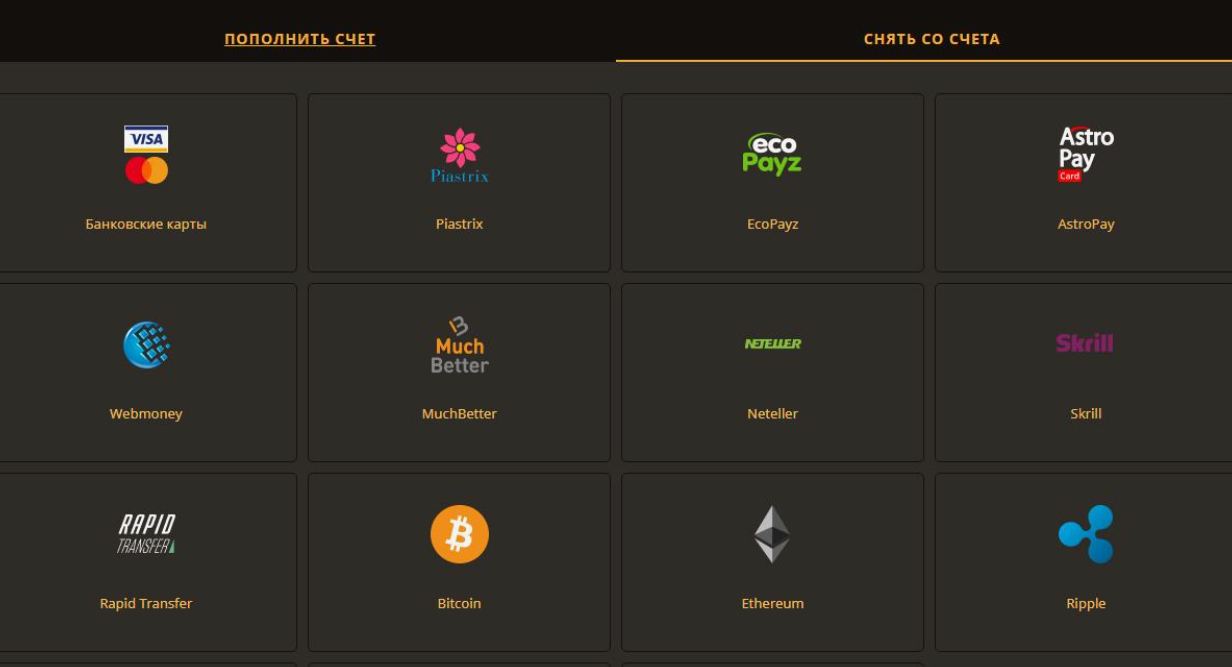Switch to the Пополнить счет tab
The width and height of the screenshot is (1232, 667).
coord(300,39)
